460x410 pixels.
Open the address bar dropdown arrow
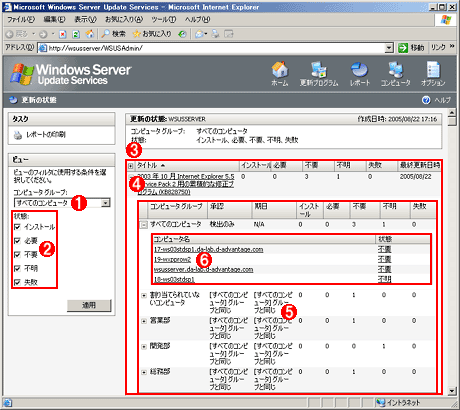pos(389,48)
